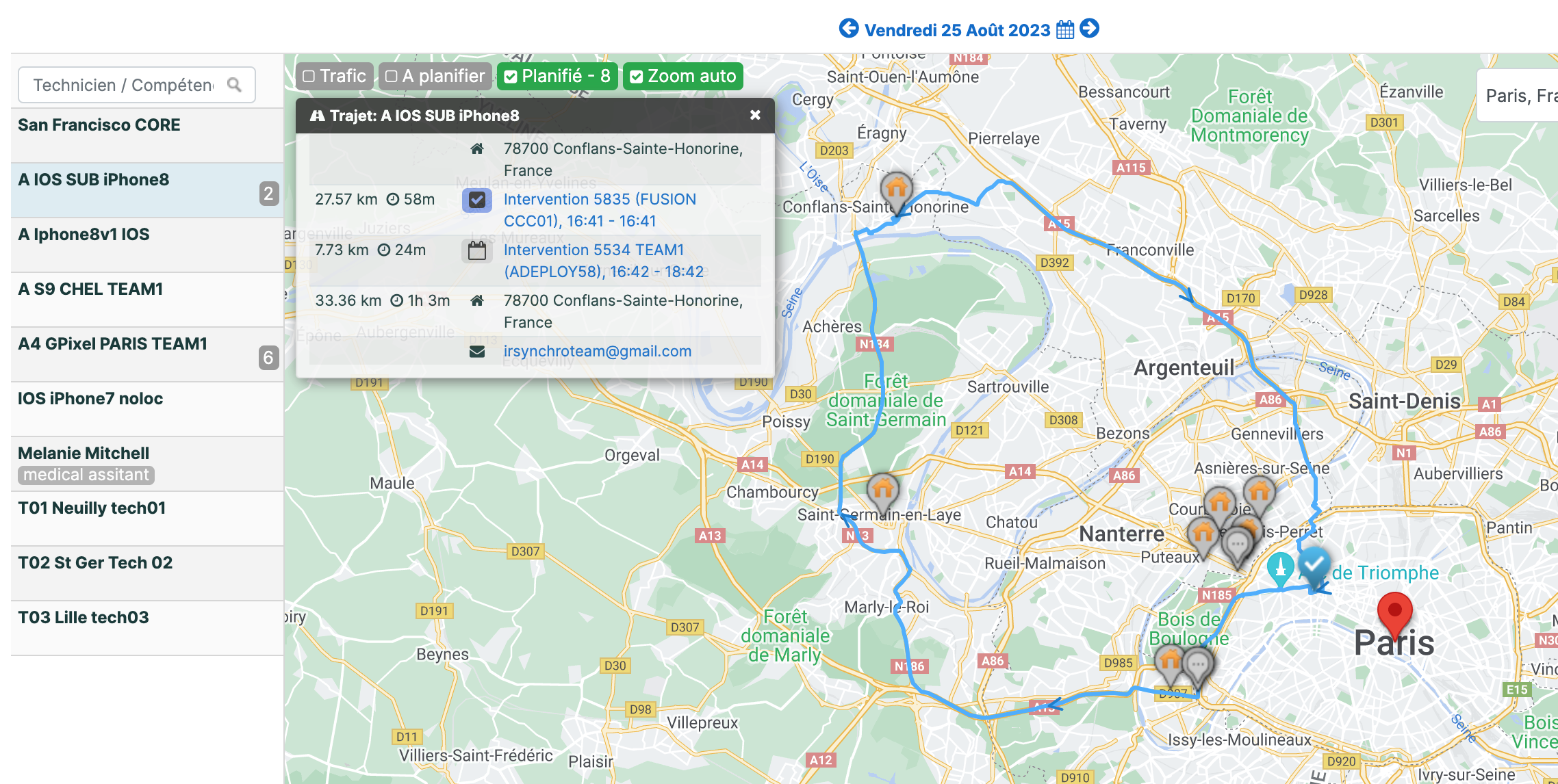The height and width of the screenshot is (784, 1558).
Task: Select technician T03 Lille tech03
Action: (x=147, y=628)
